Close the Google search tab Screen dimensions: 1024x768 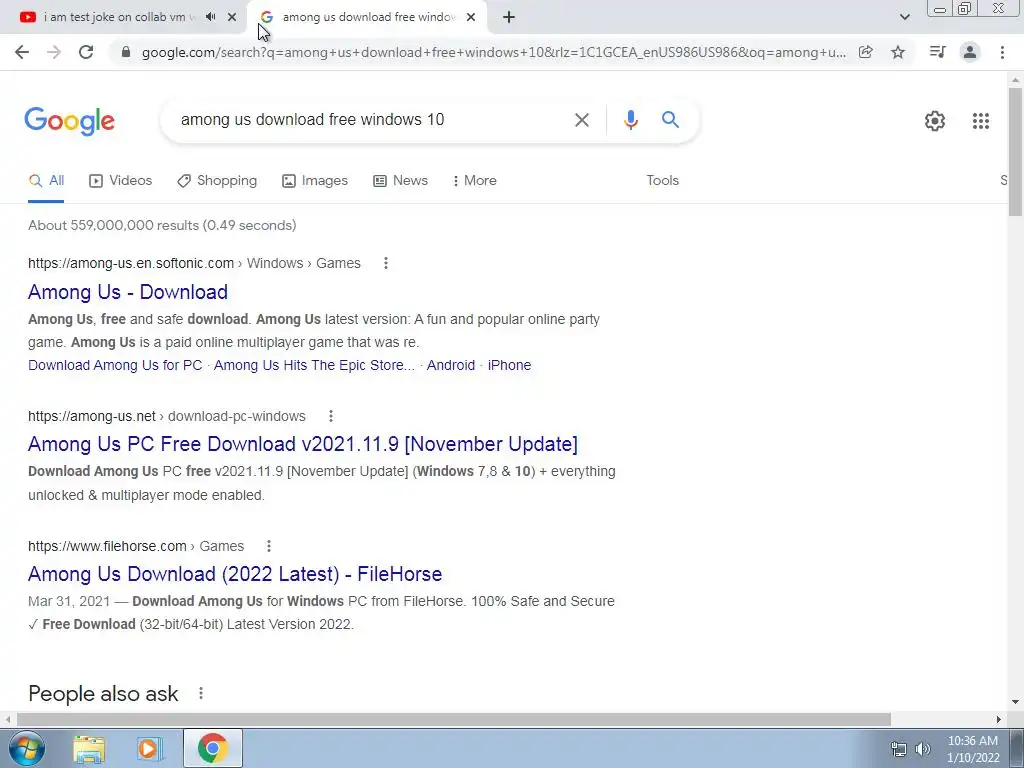pos(471,17)
